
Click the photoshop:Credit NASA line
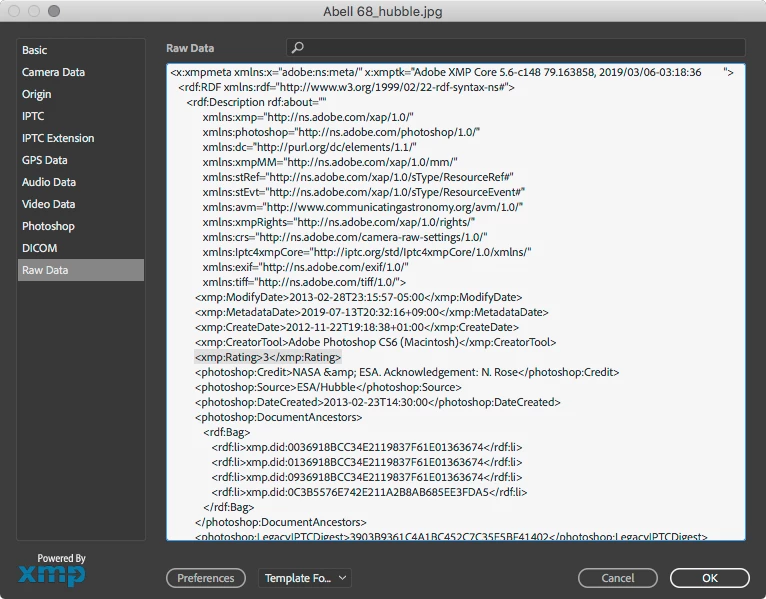tap(407, 372)
